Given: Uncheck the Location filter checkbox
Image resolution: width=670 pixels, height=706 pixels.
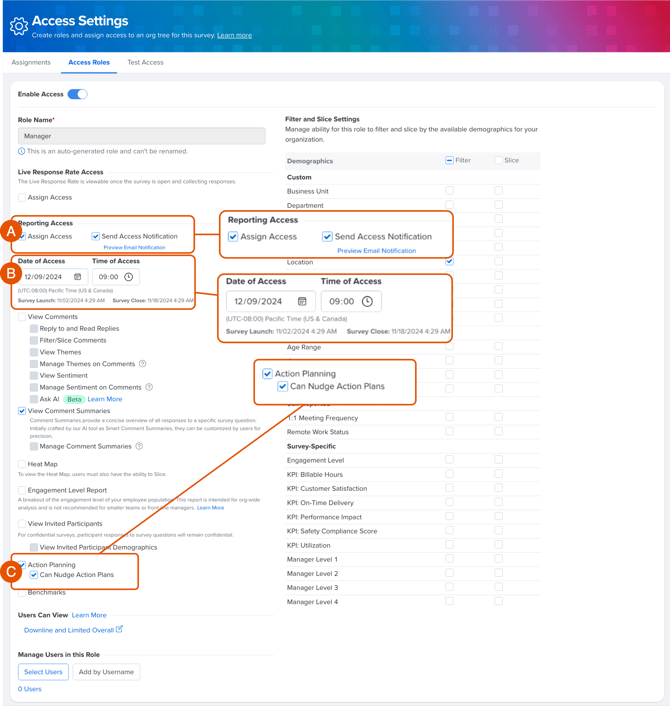Looking at the screenshot, I should point(449,262).
